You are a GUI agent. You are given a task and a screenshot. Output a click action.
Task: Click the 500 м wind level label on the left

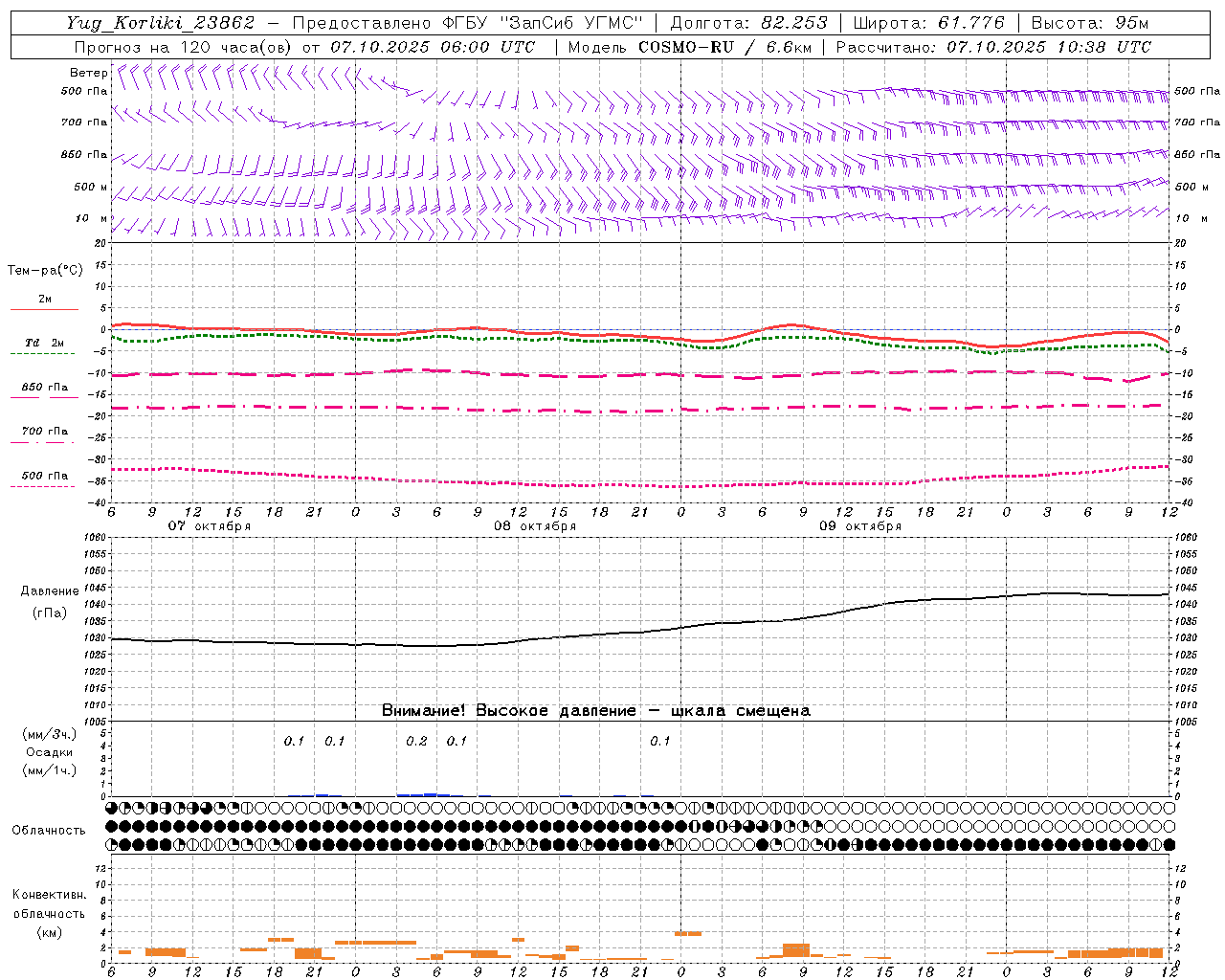(x=91, y=187)
